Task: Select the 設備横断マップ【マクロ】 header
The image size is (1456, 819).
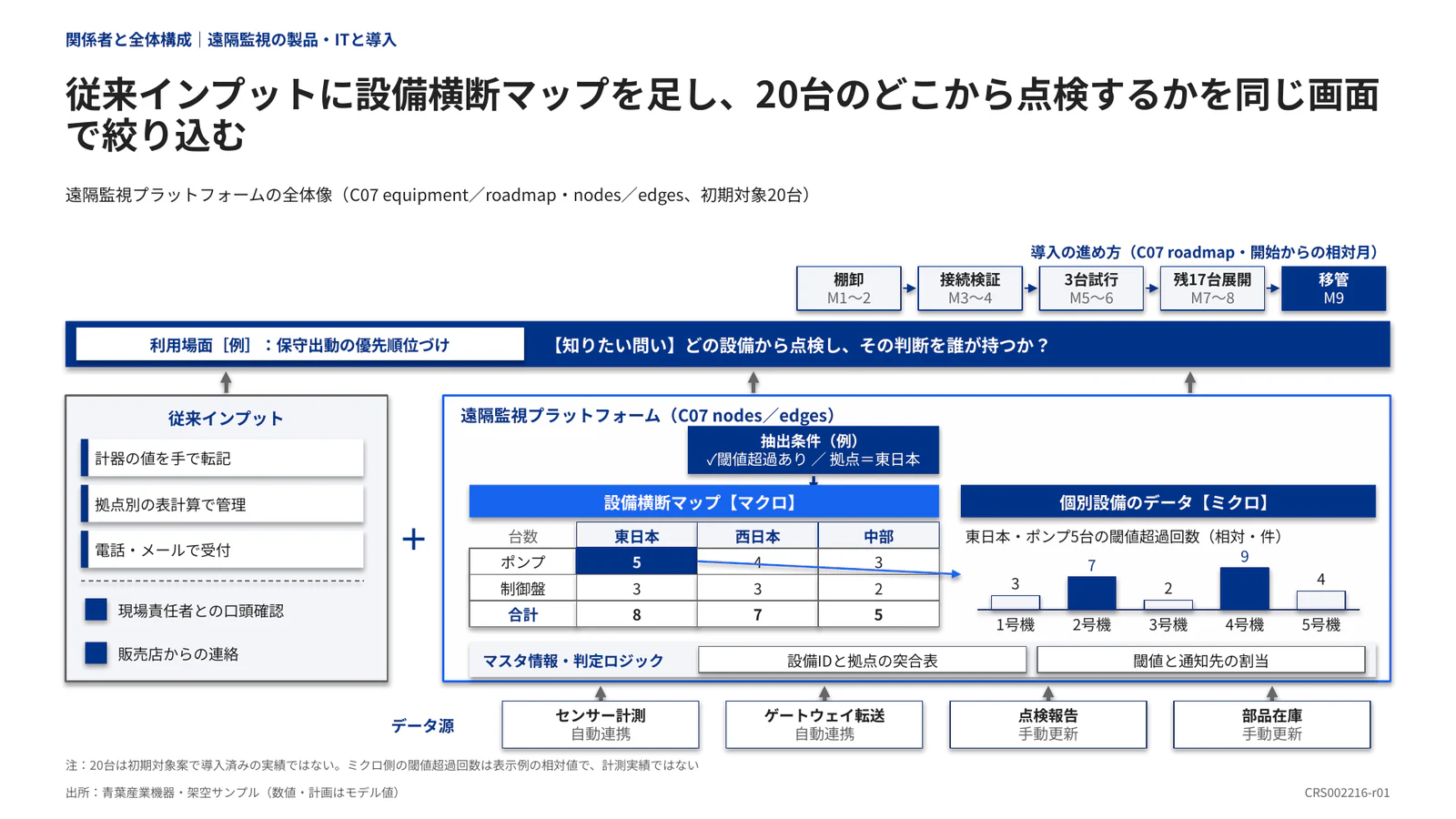Action: click(x=703, y=501)
